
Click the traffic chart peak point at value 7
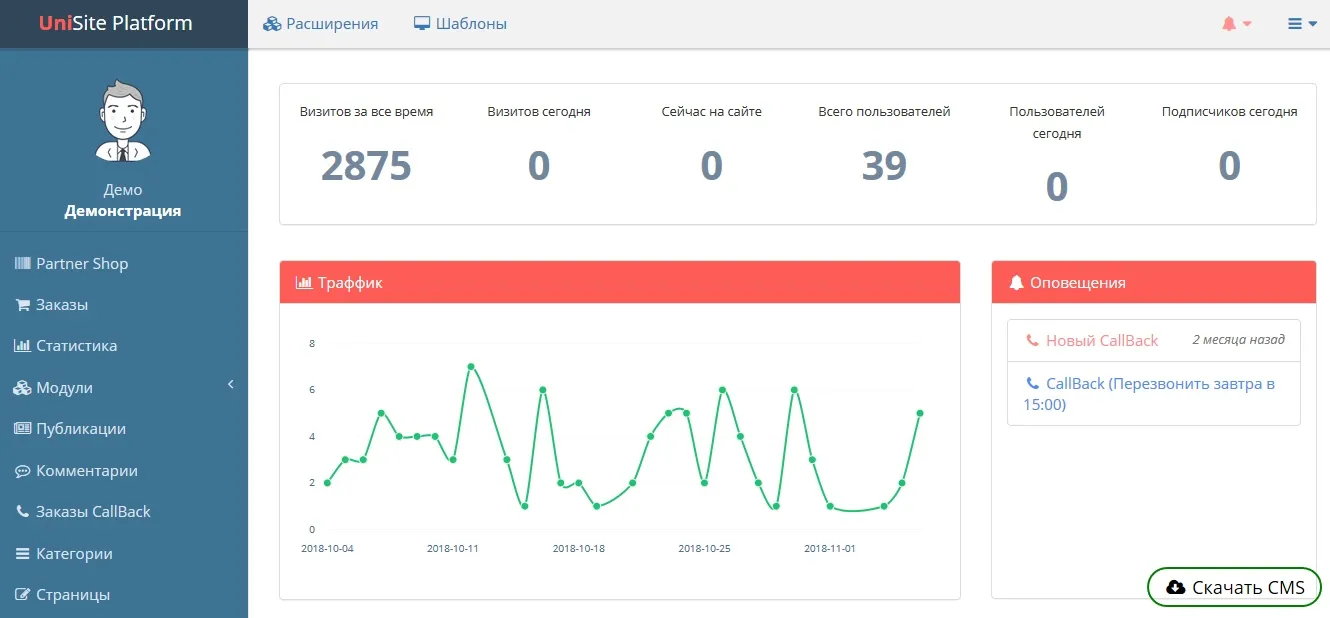pos(471,367)
